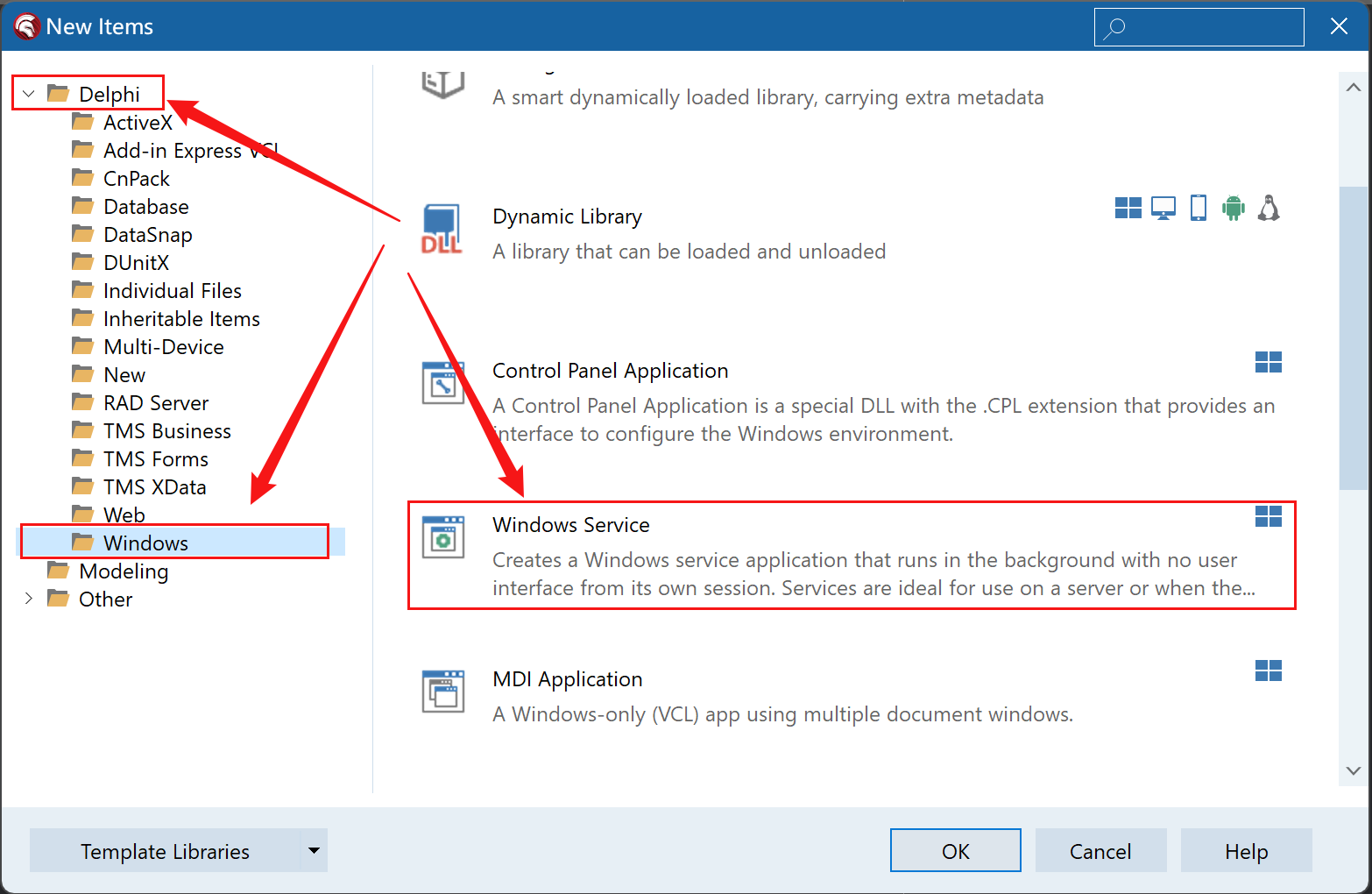
Task: Select the DataSnap category
Action: tap(147, 235)
